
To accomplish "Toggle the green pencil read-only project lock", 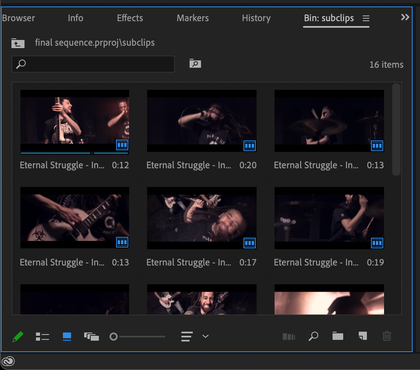I will 18,337.
